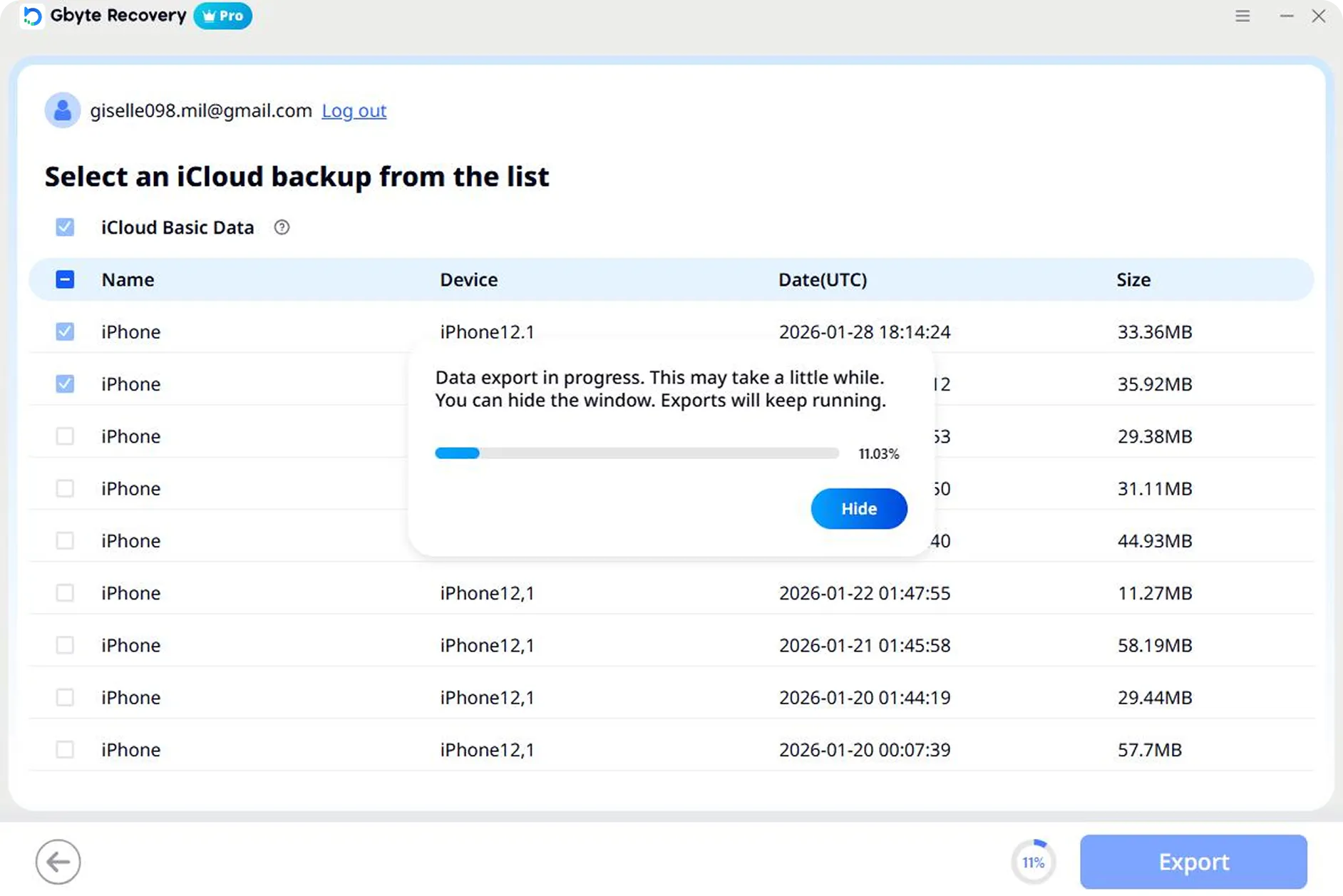Check the backup dated 2026-01-20 00:07:39

tap(65, 750)
